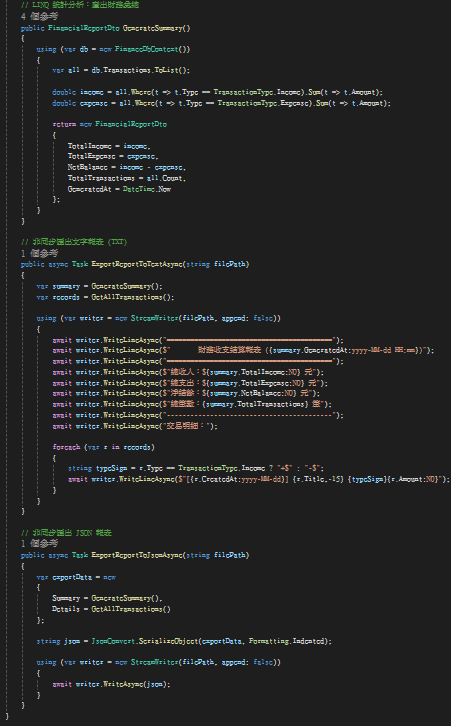Click the 非同步匯出 JSON 報表 comment
Screen dimensions: 451x726
click(x=66, y=533)
